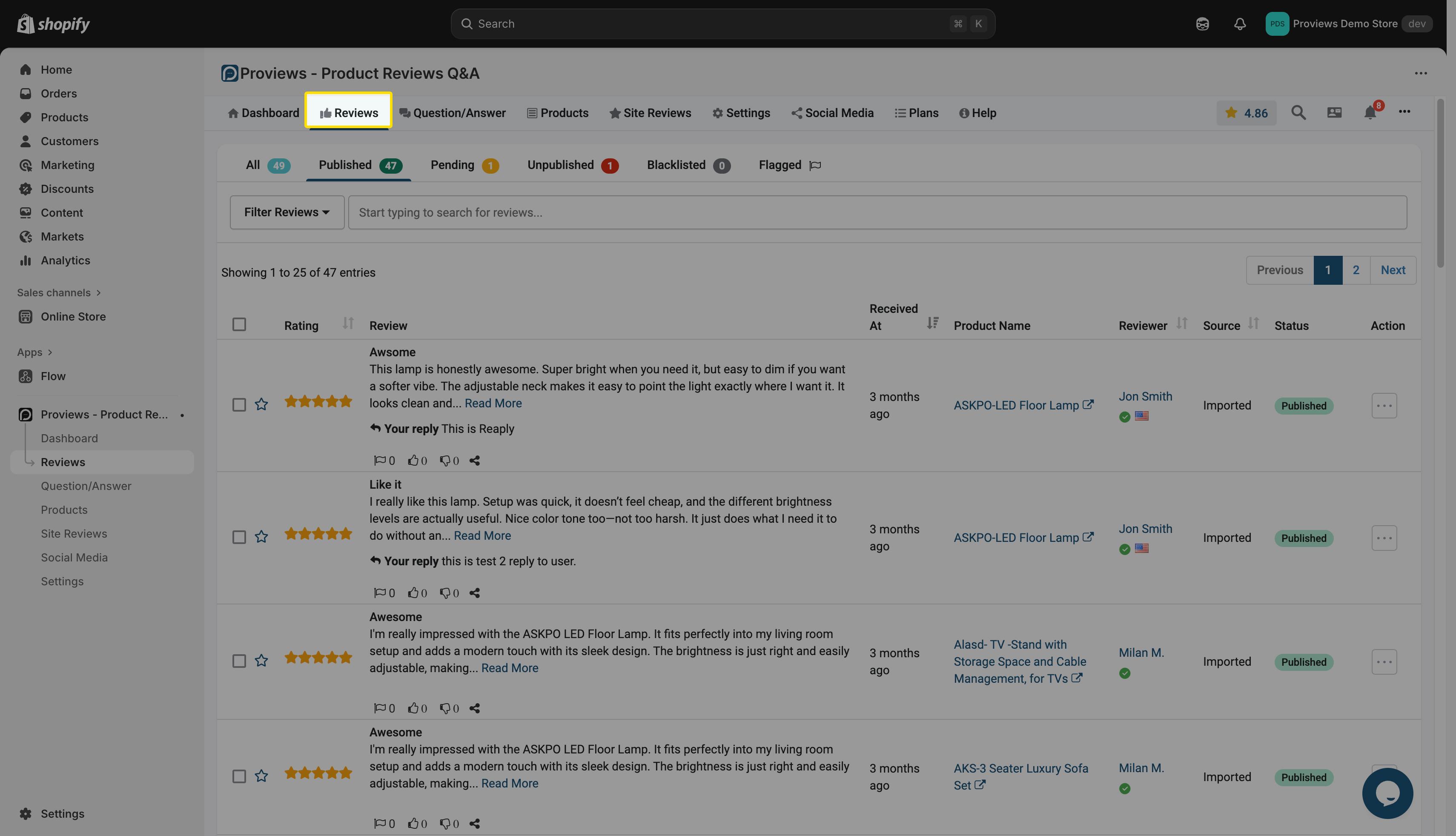Open action menu for the Awsome review
Screen dimensions: 1456x836
click(x=1384, y=405)
